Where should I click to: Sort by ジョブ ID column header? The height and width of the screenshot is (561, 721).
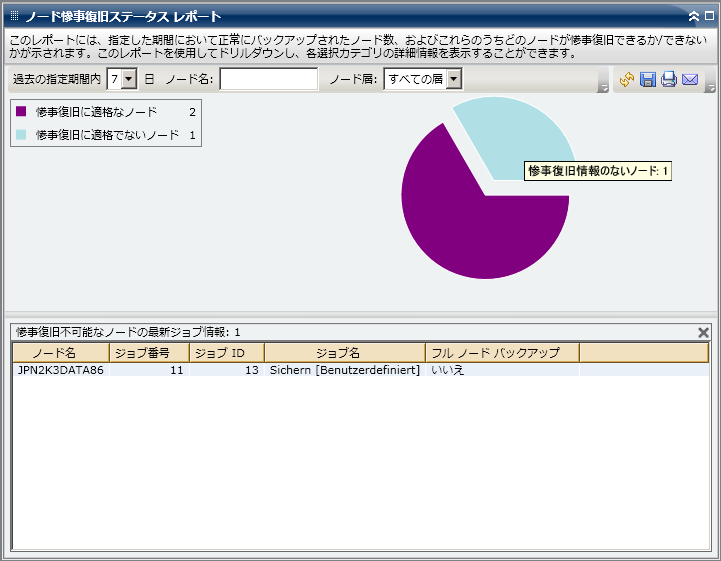click(x=226, y=353)
